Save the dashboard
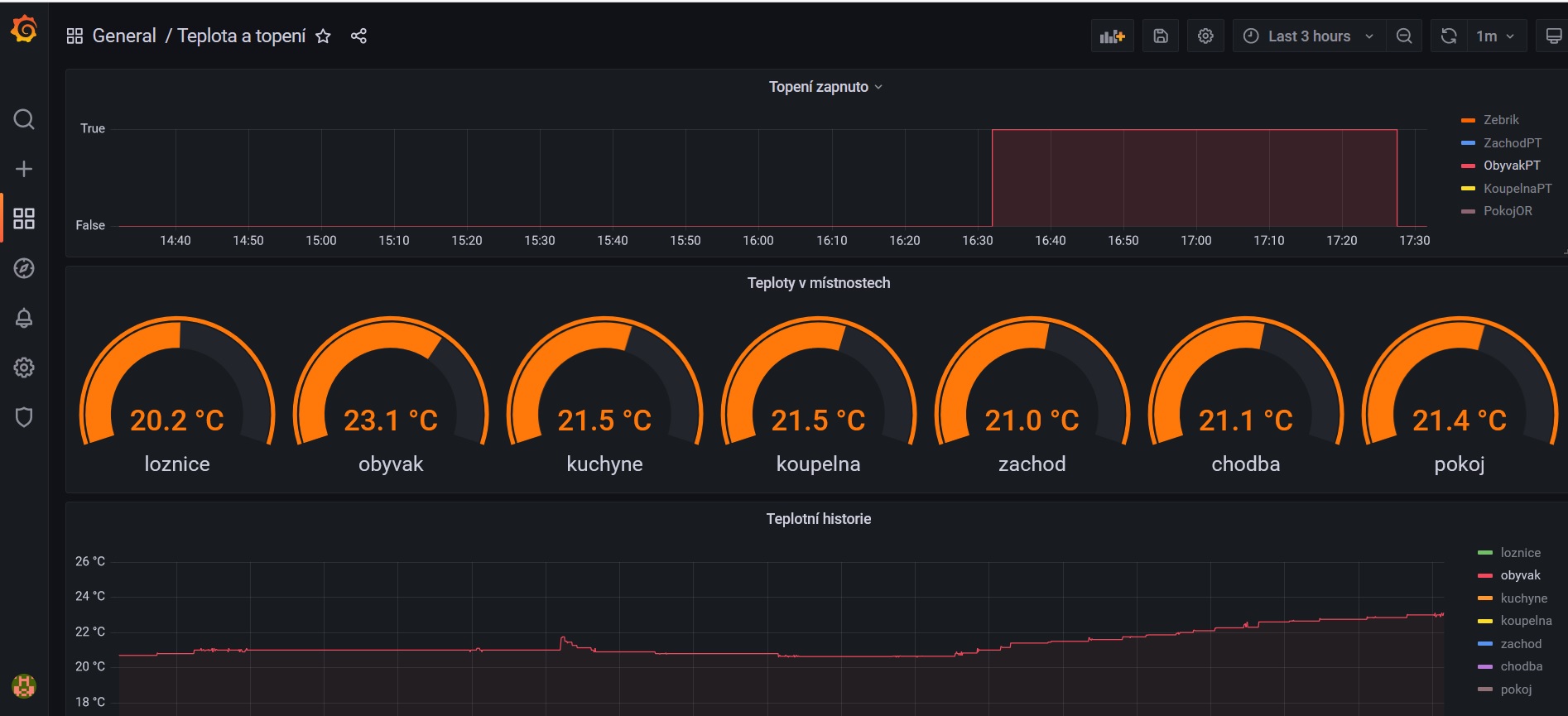 [x=1161, y=36]
